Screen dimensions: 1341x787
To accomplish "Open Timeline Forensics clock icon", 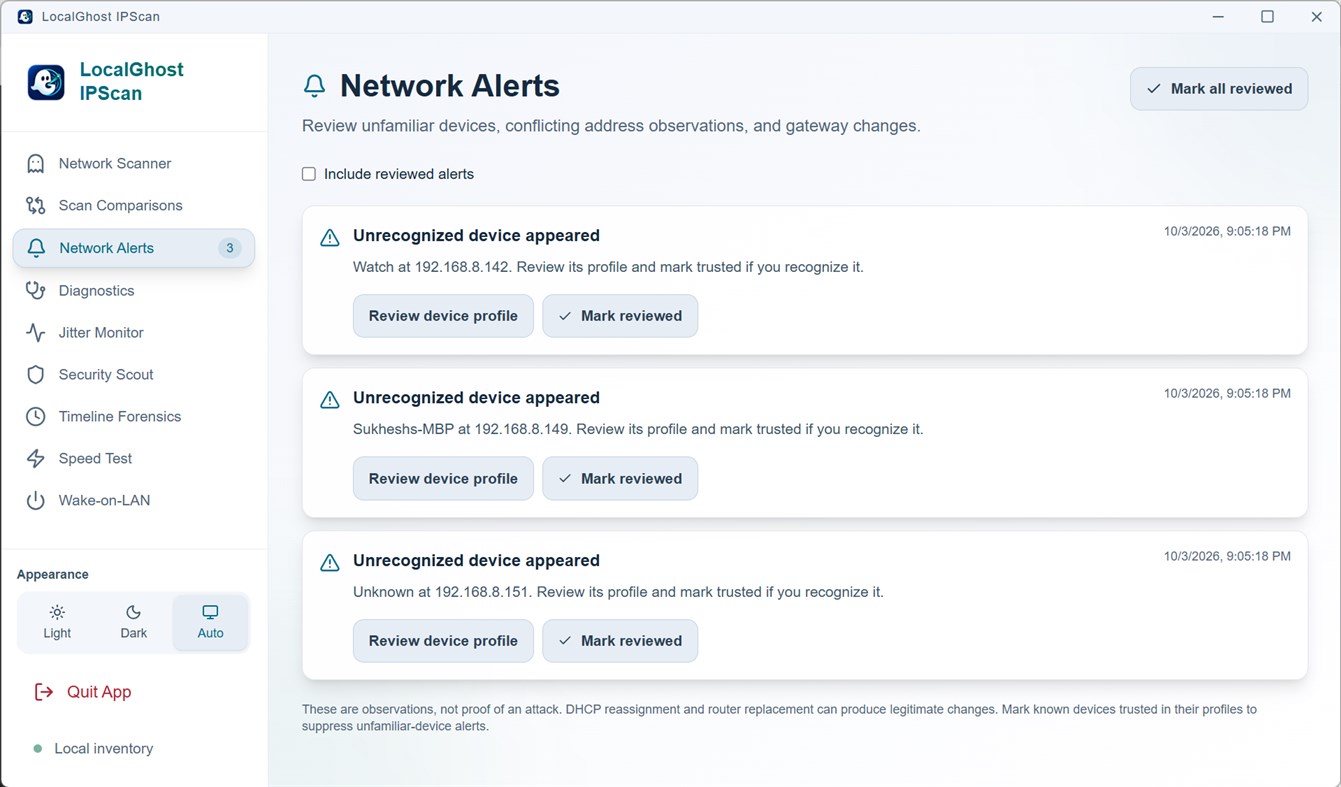I will click(36, 416).
